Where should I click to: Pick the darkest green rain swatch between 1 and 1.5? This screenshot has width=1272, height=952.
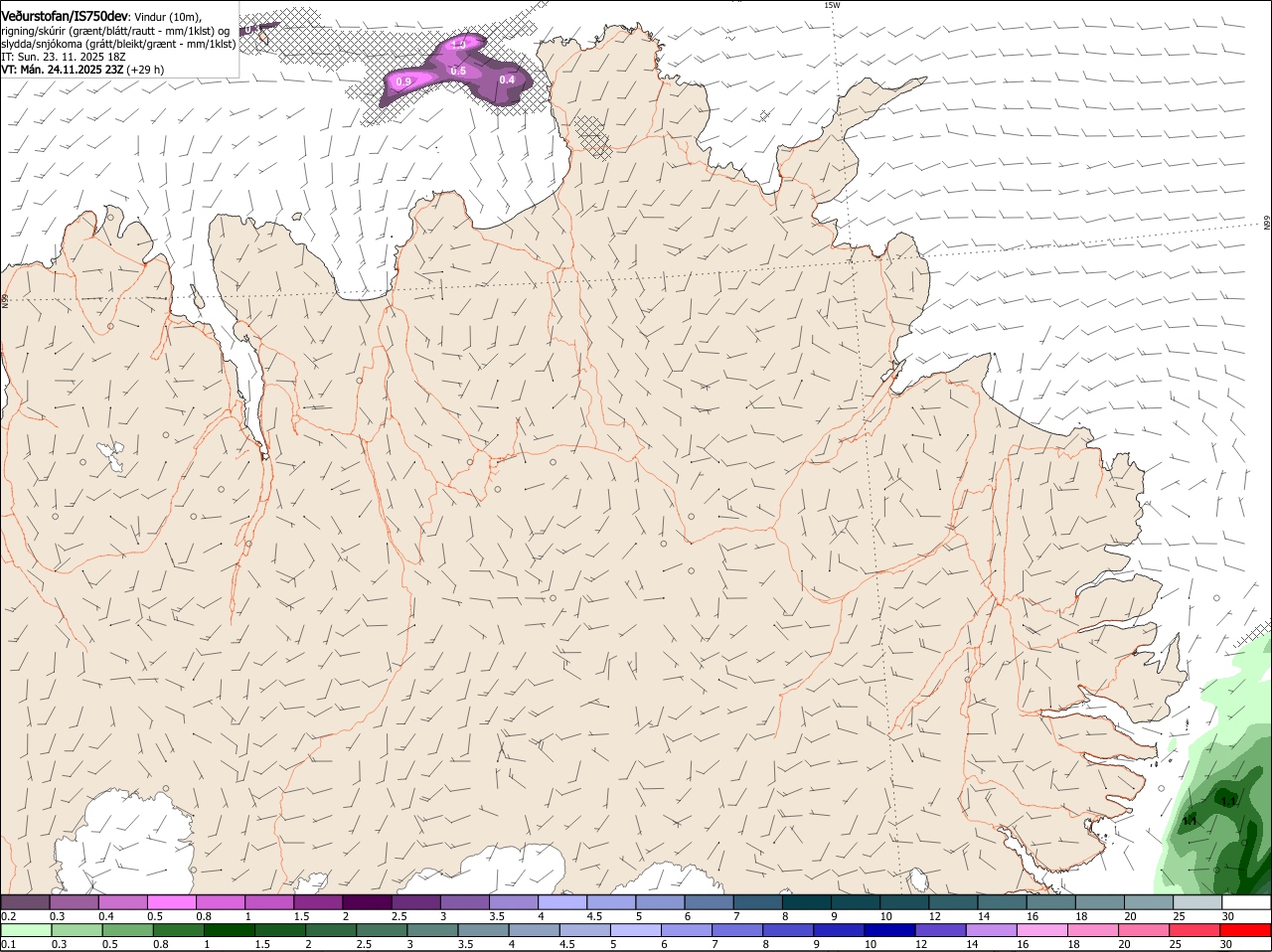pyautogui.click(x=229, y=930)
